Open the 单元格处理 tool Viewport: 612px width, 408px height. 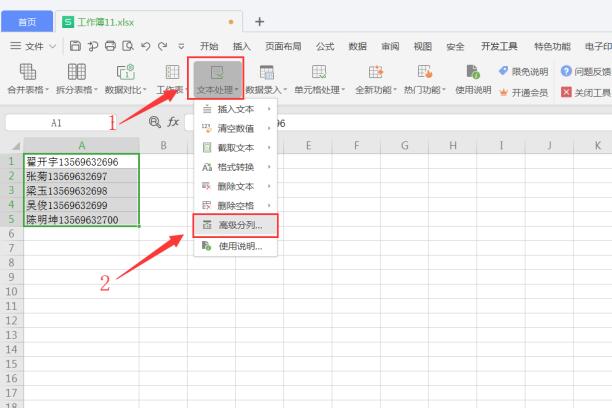(319, 79)
